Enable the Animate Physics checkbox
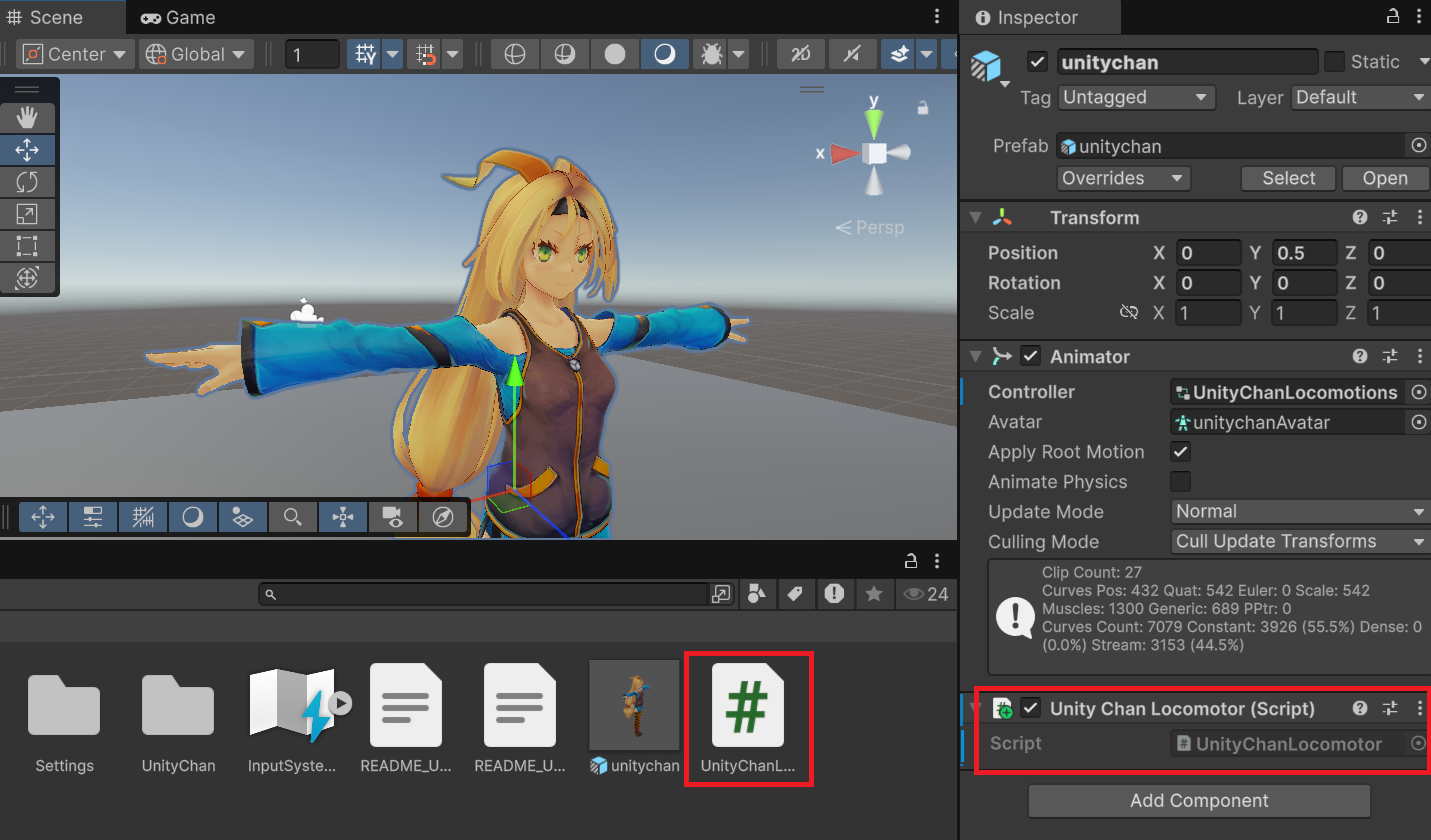1431x840 pixels. (1181, 482)
